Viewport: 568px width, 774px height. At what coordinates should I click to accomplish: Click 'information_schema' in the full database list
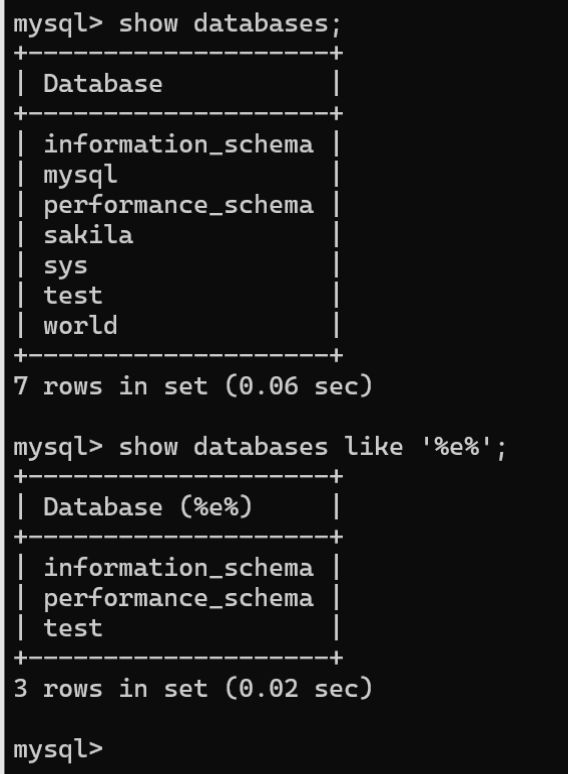point(178,145)
